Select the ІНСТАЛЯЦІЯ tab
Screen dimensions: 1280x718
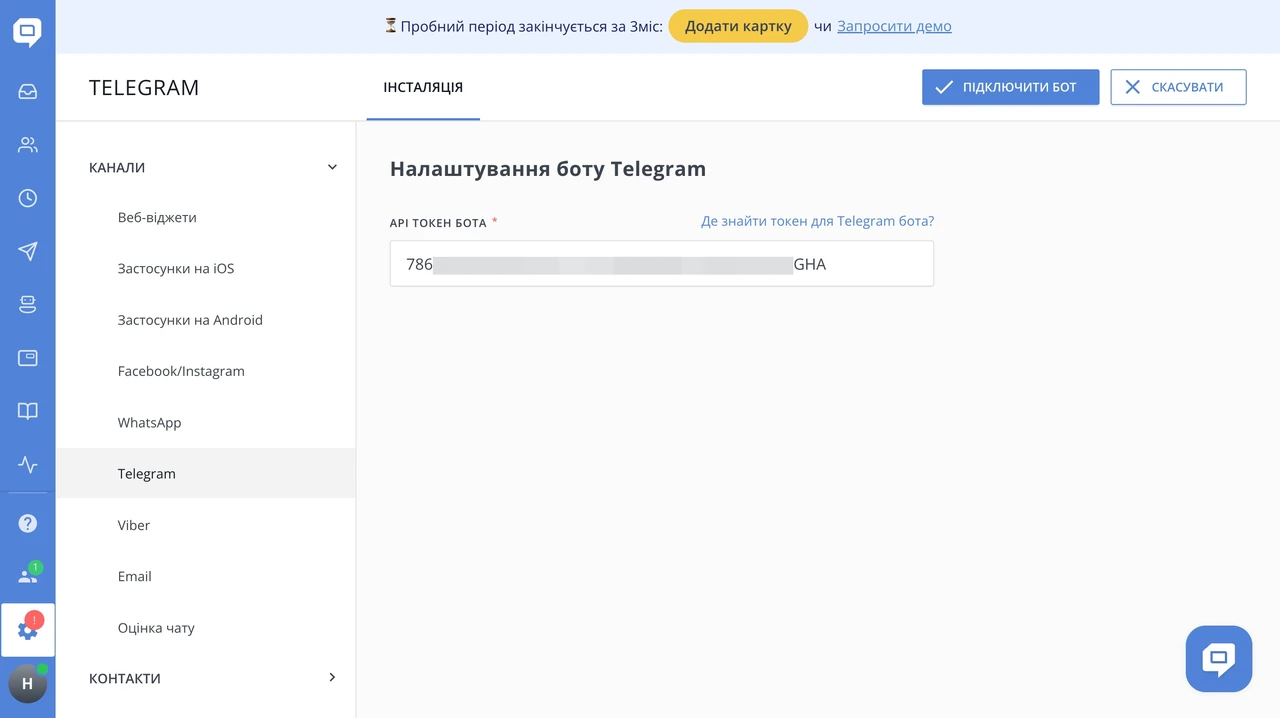click(423, 87)
